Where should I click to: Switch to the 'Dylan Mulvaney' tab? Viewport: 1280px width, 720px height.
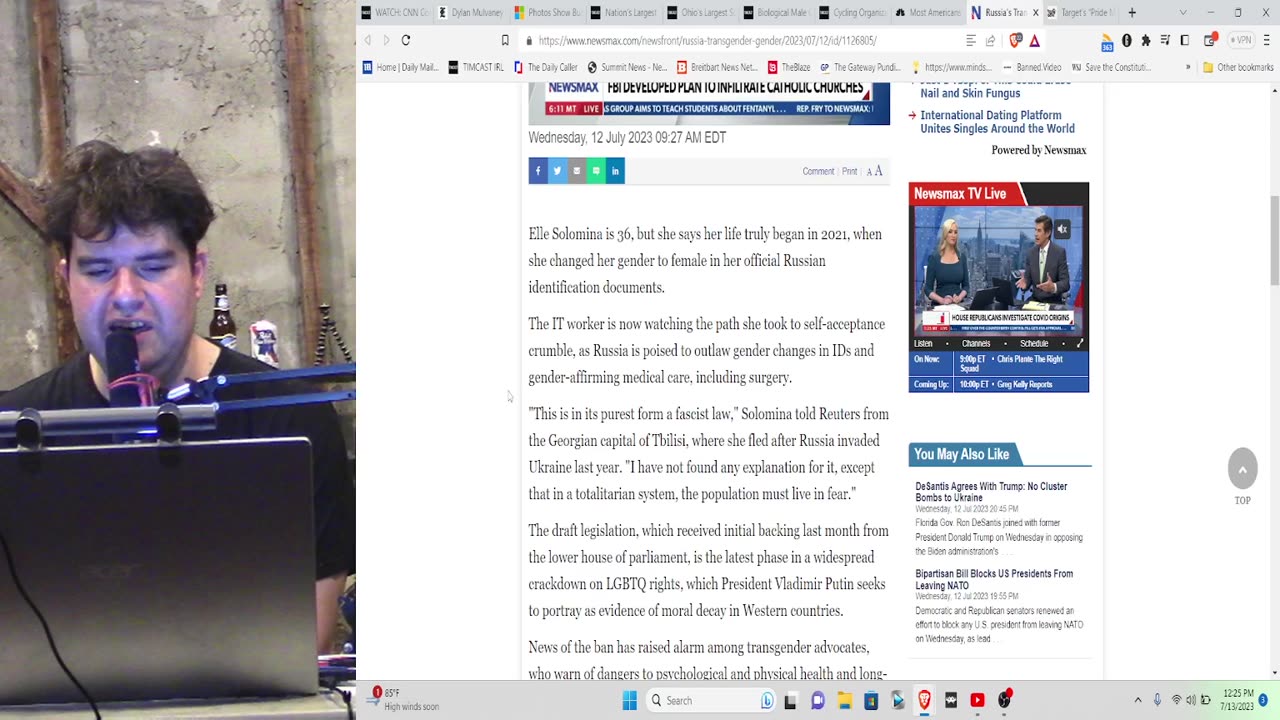pos(472,12)
